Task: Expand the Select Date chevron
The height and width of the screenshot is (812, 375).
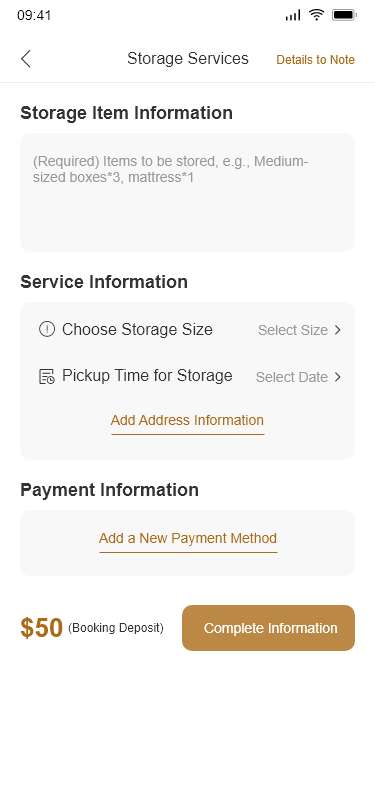Action: 338,377
